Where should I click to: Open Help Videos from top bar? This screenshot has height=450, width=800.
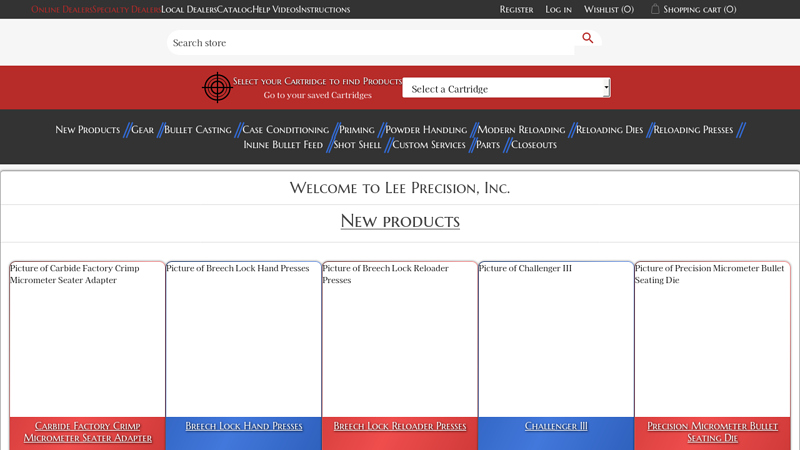tap(275, 10)
